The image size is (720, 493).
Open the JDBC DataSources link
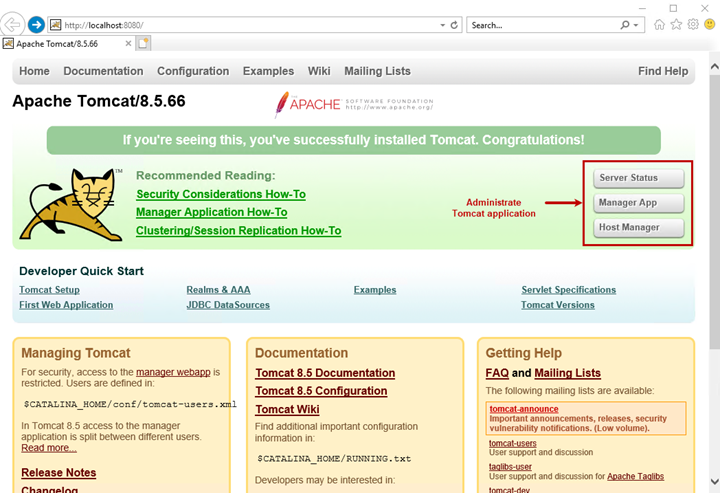tap(228, 305)
